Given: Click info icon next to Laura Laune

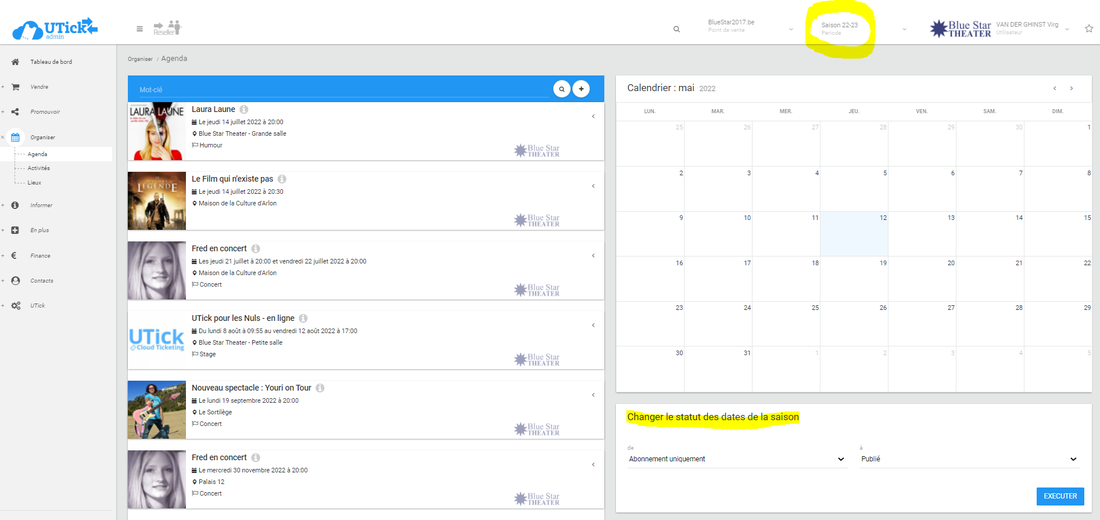Looking at the screenshot, I should click(x=244, y=109).
